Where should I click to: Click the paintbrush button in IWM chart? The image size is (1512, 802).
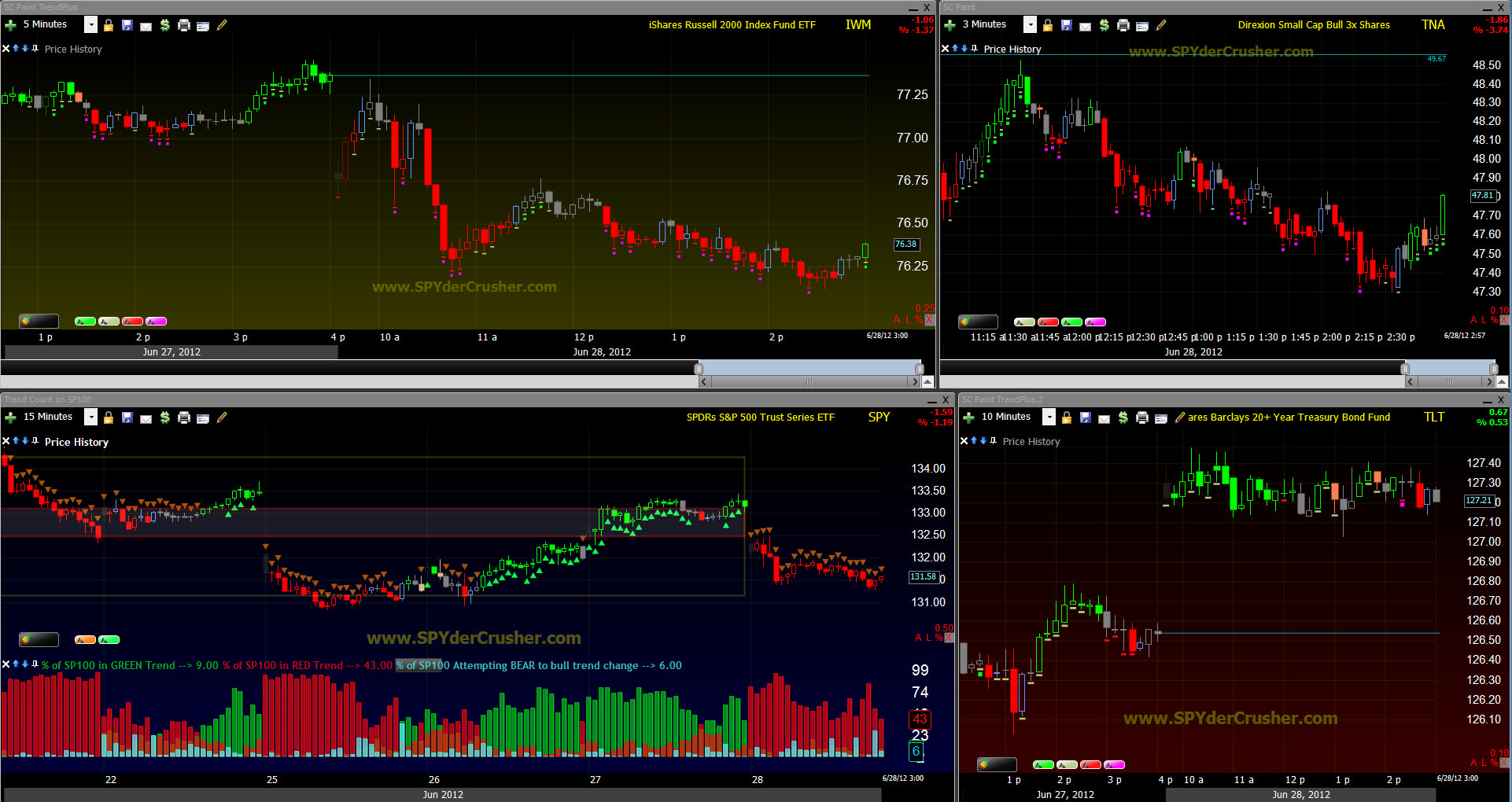(x=39, y=321)
